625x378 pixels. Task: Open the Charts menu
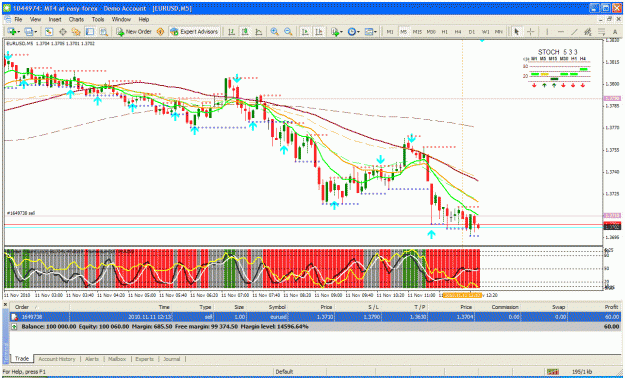click(76, 19)
